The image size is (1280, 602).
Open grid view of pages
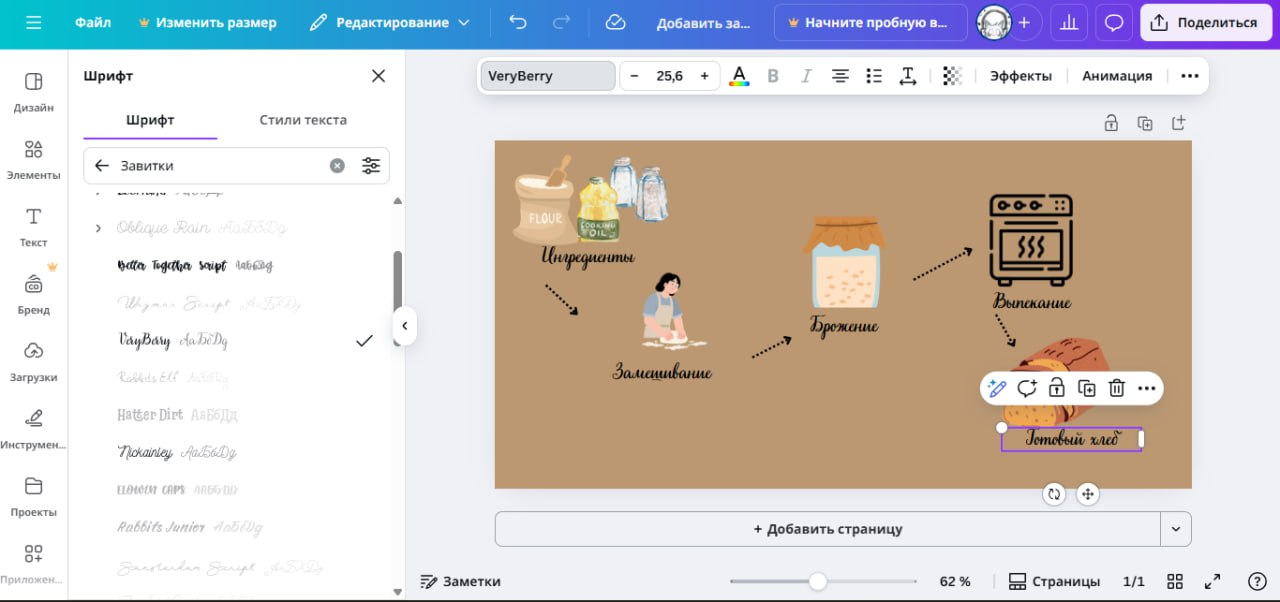[1176, 581]
